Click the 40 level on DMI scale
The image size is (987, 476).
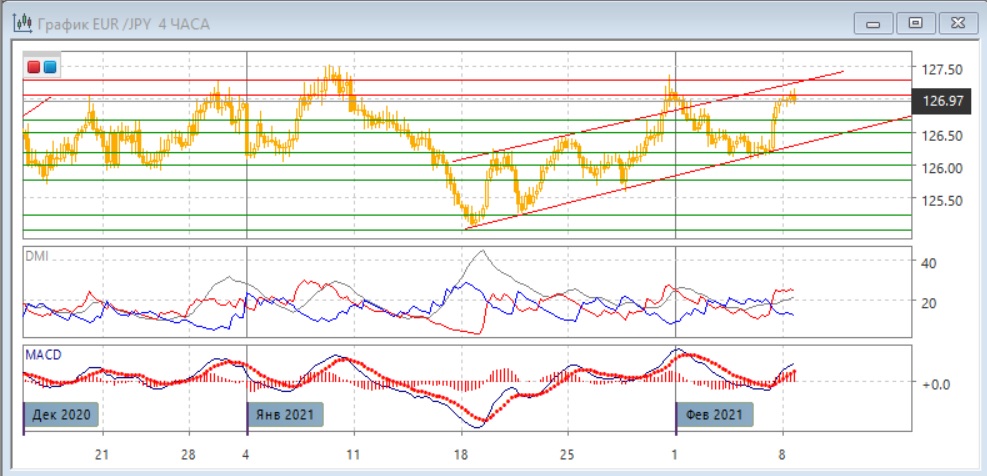point(927,263)
